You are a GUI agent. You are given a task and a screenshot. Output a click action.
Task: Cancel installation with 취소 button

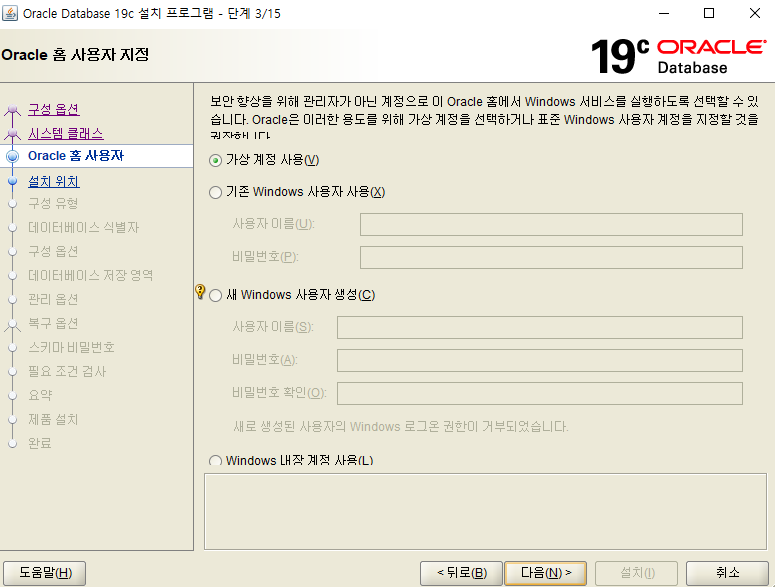pos(727,573)
